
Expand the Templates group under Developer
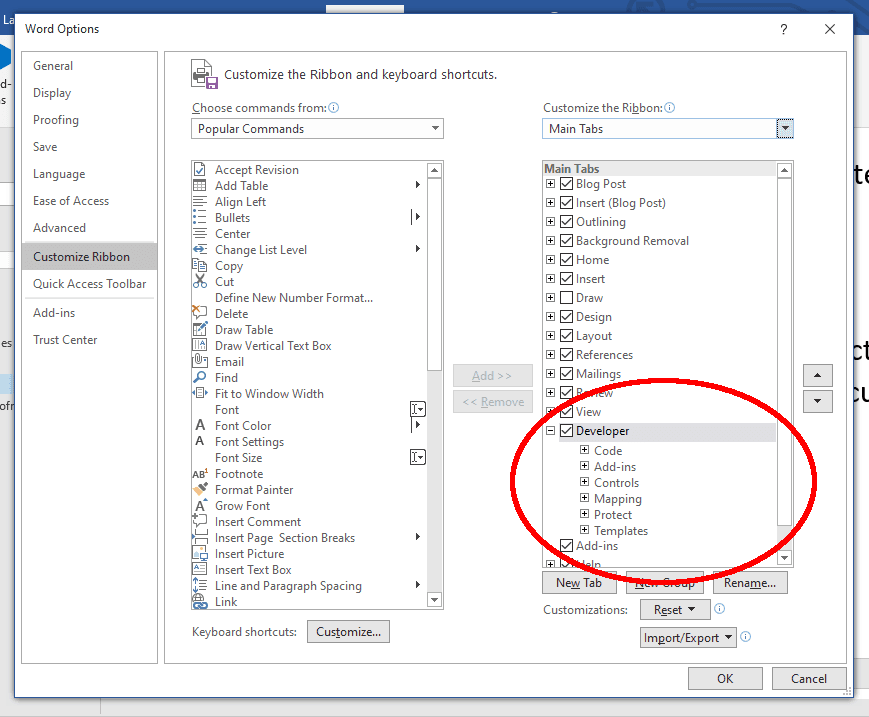pyautogui.click(x=584, y=530)
